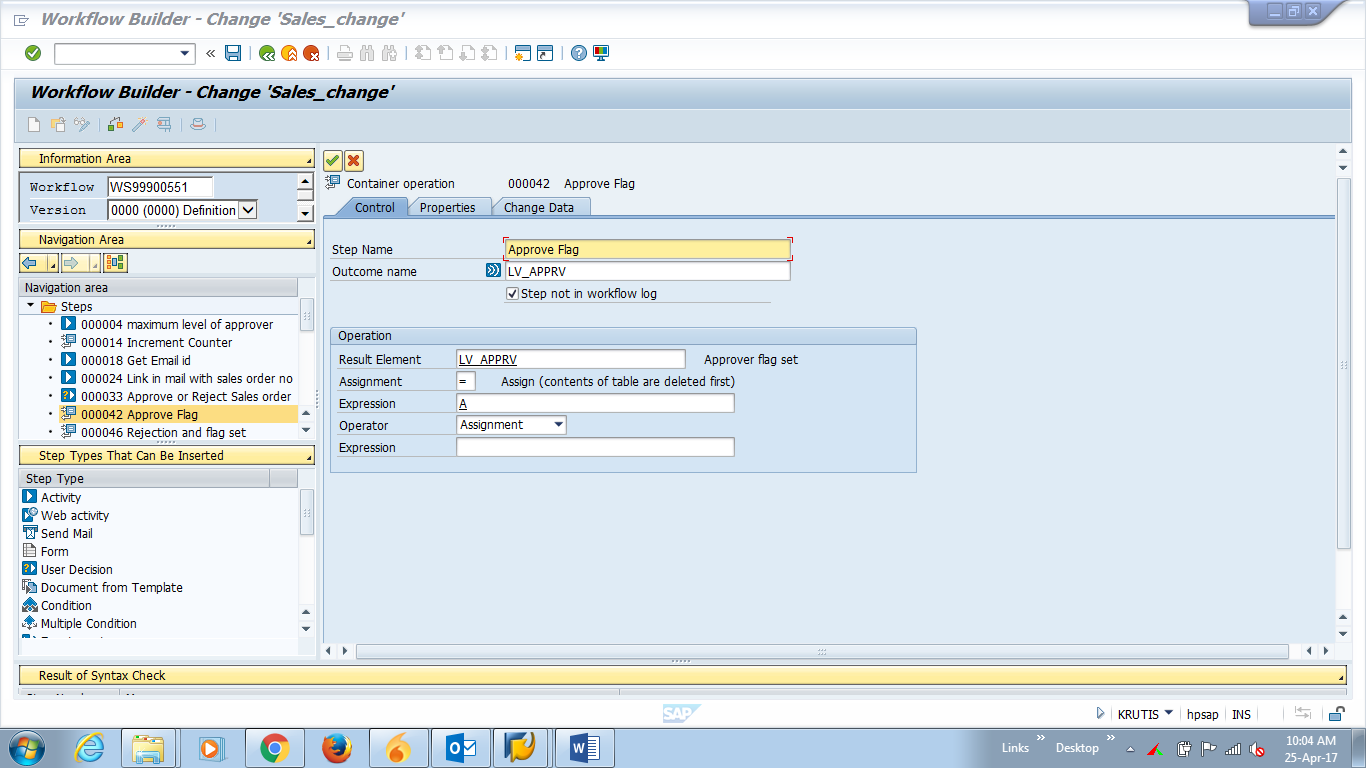Click the Outcome name expansion arrows button
The image size is (1366, 768).
coord(491,270)
